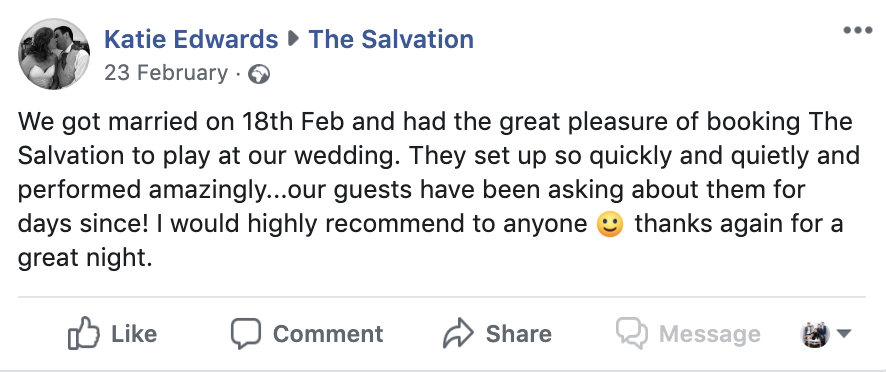This screenshot has height=372, width=886.
Task: Click the speech bubble Comment icon
Action: [x=246, y=334]
